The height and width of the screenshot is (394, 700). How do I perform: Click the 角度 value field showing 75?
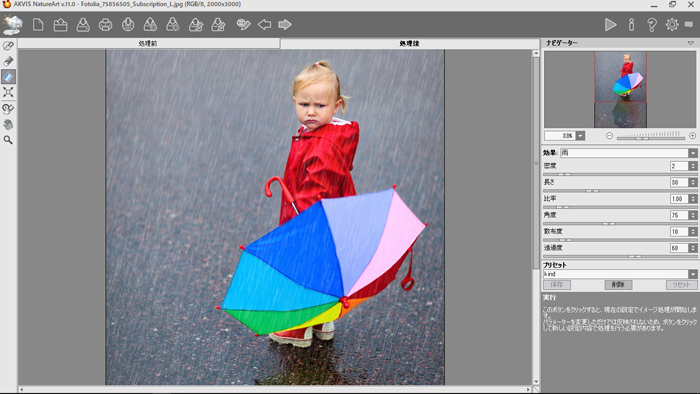click(x=679, y=216)
